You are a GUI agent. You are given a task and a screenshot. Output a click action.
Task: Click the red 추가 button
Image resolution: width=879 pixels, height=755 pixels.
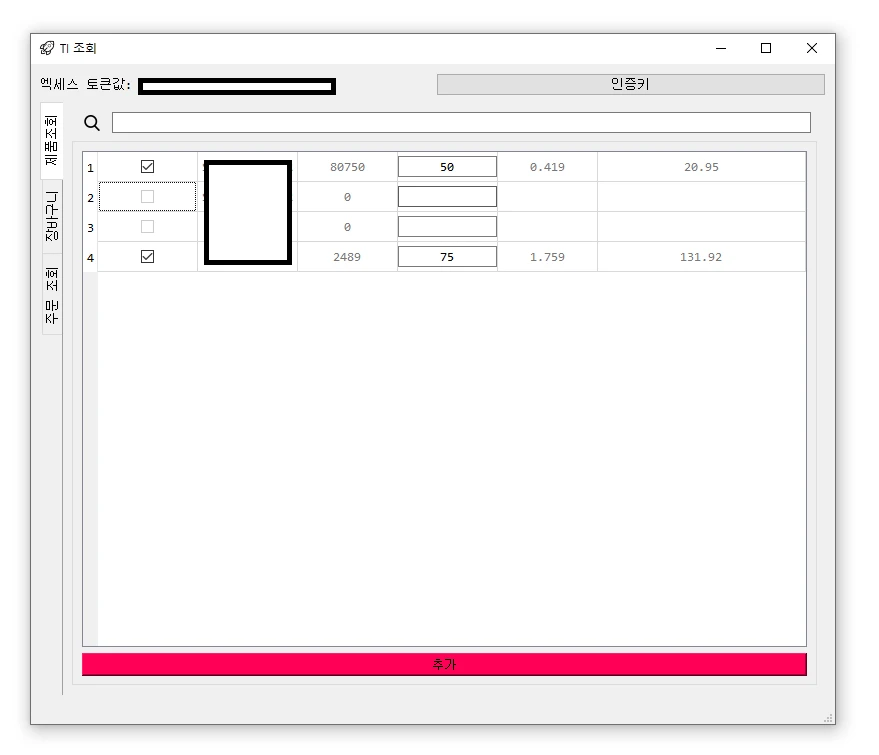click(x=444, y=664)
